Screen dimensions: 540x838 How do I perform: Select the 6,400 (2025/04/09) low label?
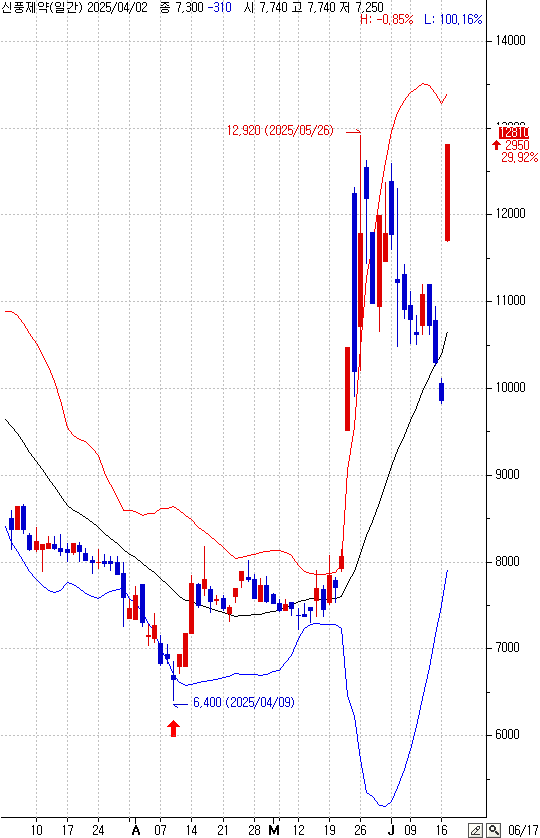[244, 702]
